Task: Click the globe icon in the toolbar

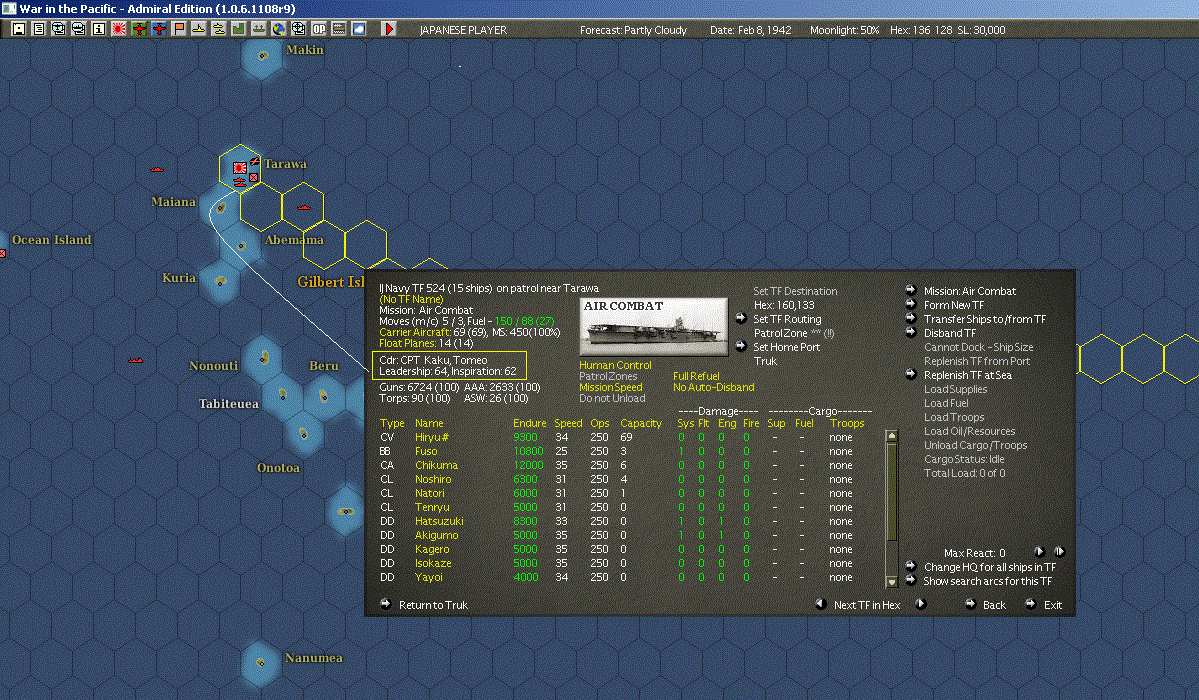Action: tap(277, 29)
